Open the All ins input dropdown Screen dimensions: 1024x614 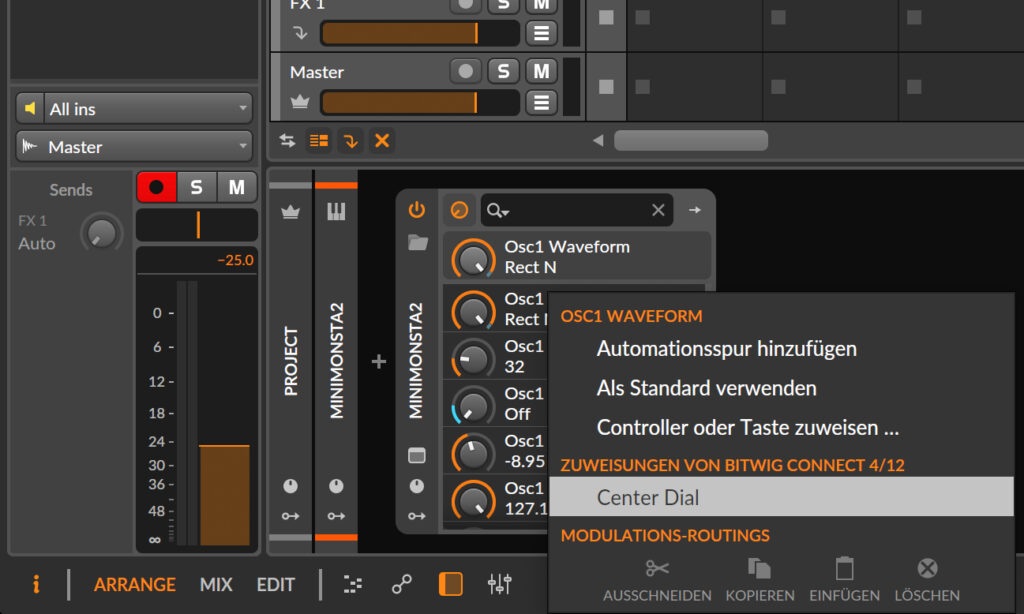tap(134, 108)
